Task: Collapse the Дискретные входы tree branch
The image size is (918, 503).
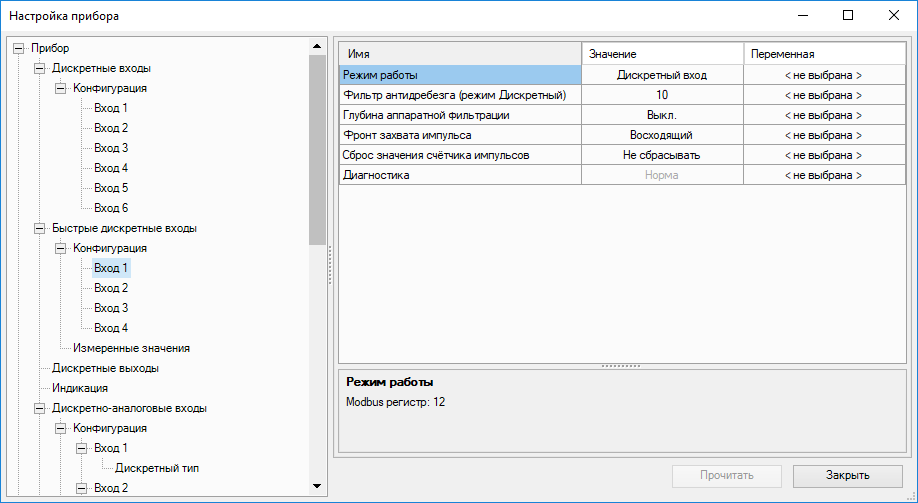Action: (40, 68)
